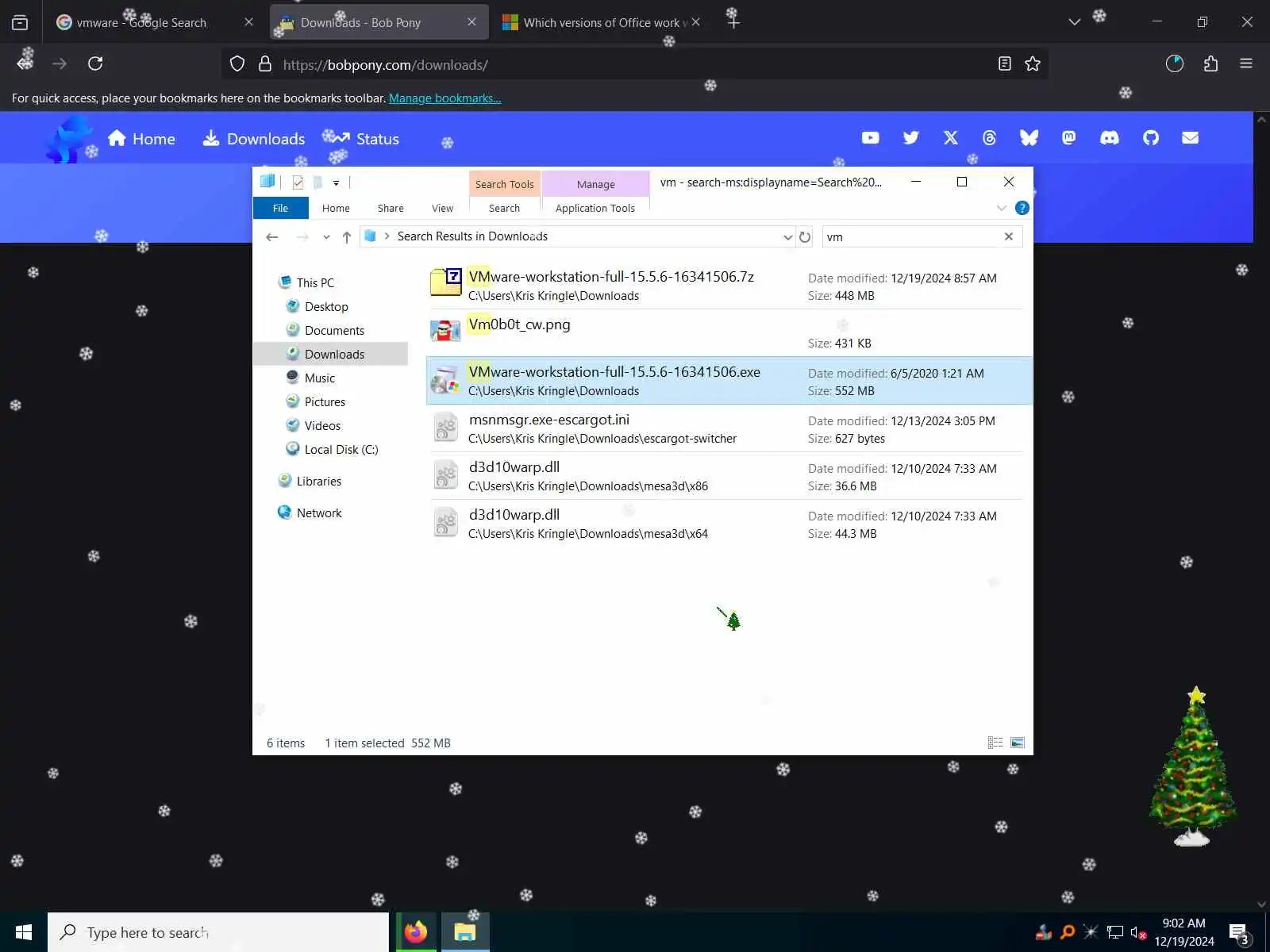Image resolution: width=1270 pixels, height=952 pixels.
Task: Bookmark this page with the star
Action: [x=1033, y=63]
